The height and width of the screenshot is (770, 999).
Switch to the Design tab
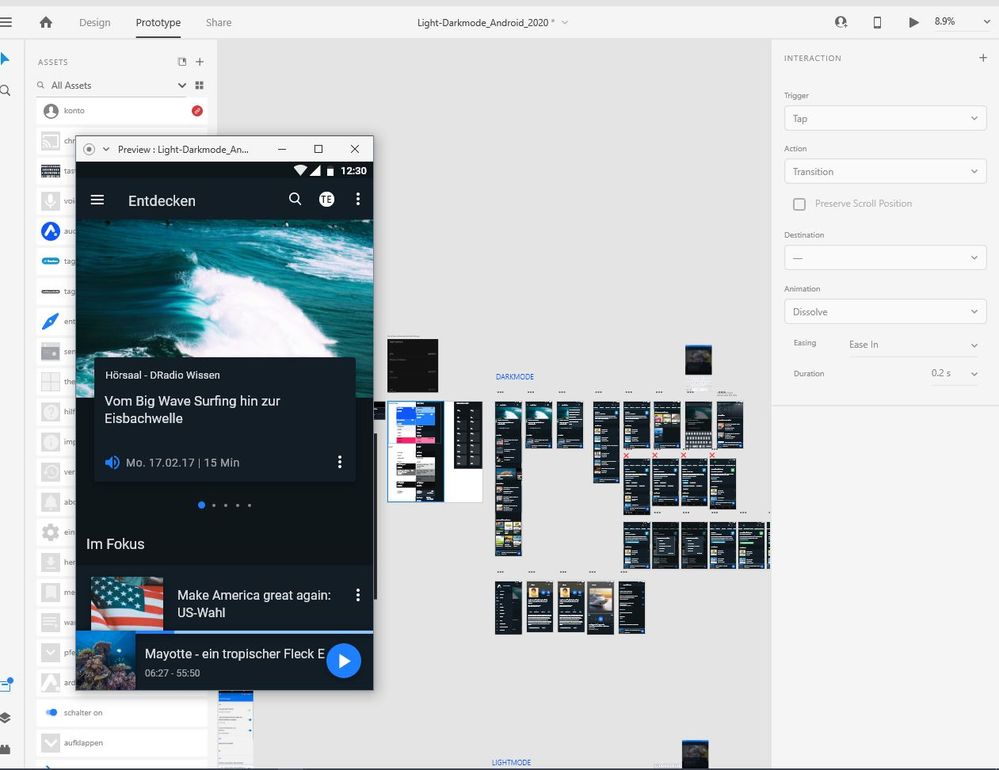point(95,22)
